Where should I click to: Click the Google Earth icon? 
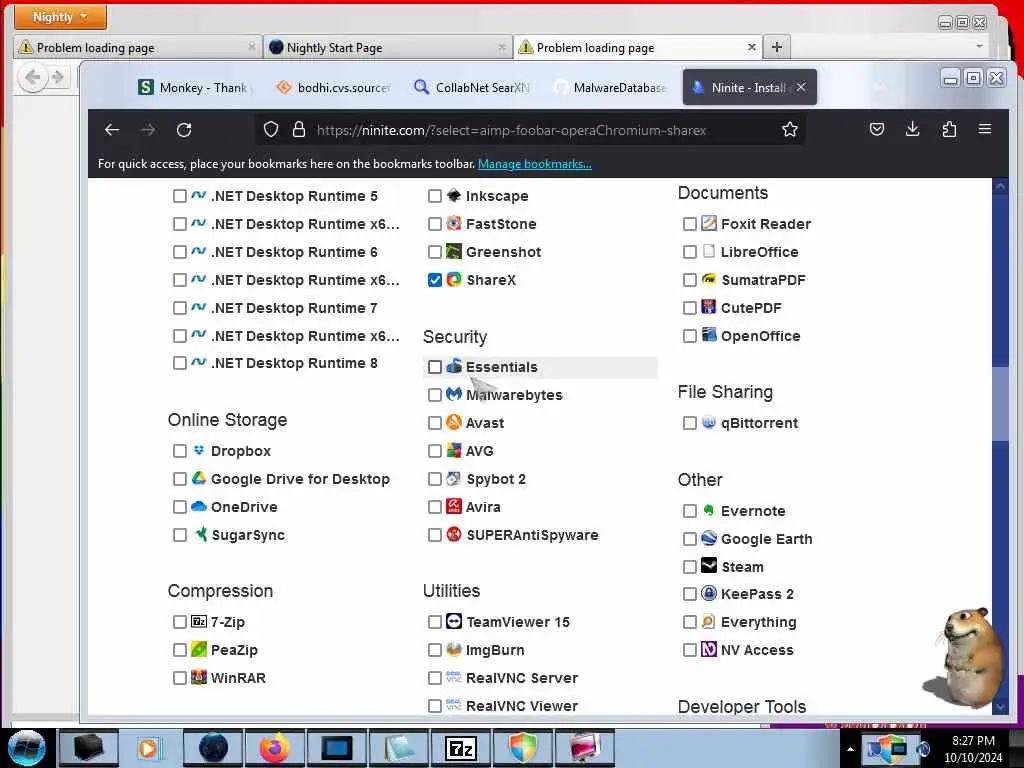click(x=709, y=538)
